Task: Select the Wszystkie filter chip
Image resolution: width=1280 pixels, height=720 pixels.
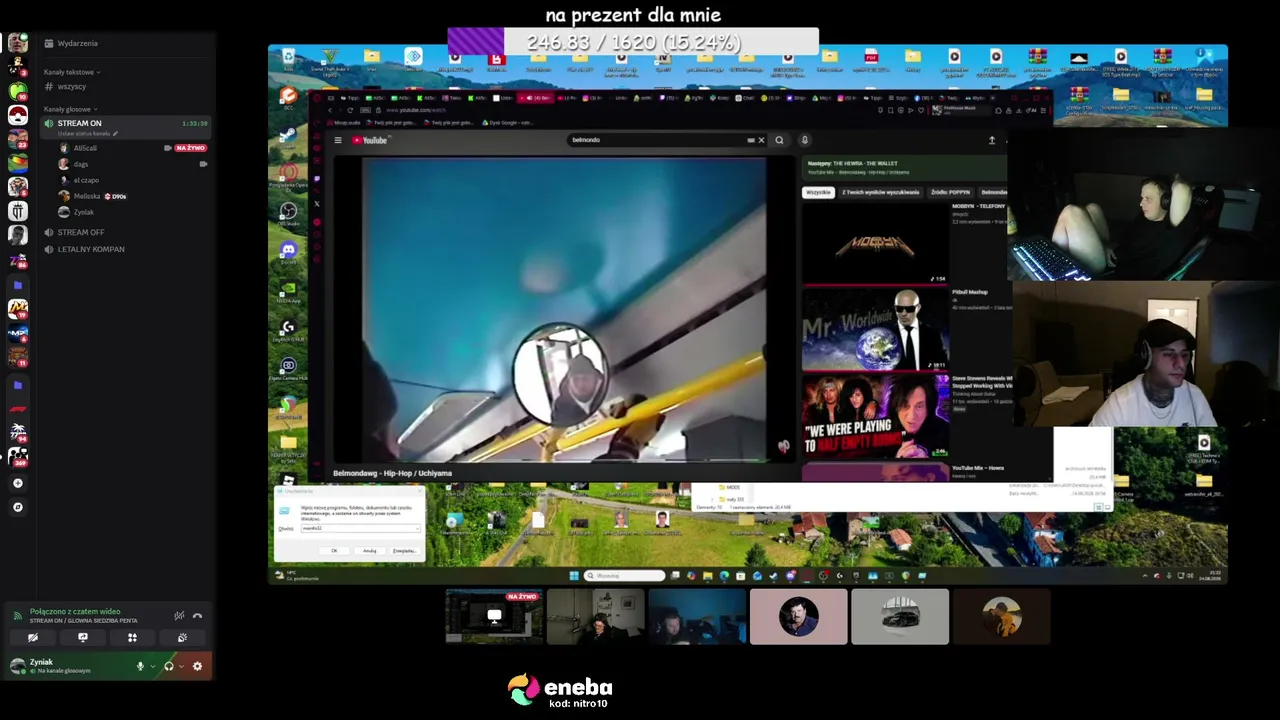Action: click(x=818, y=192)
